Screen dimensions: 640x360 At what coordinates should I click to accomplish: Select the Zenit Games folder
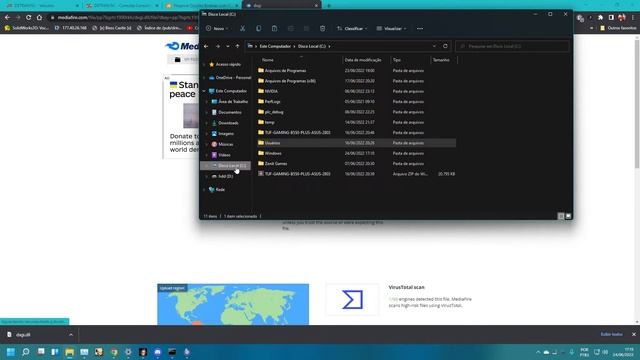[276, 164]
